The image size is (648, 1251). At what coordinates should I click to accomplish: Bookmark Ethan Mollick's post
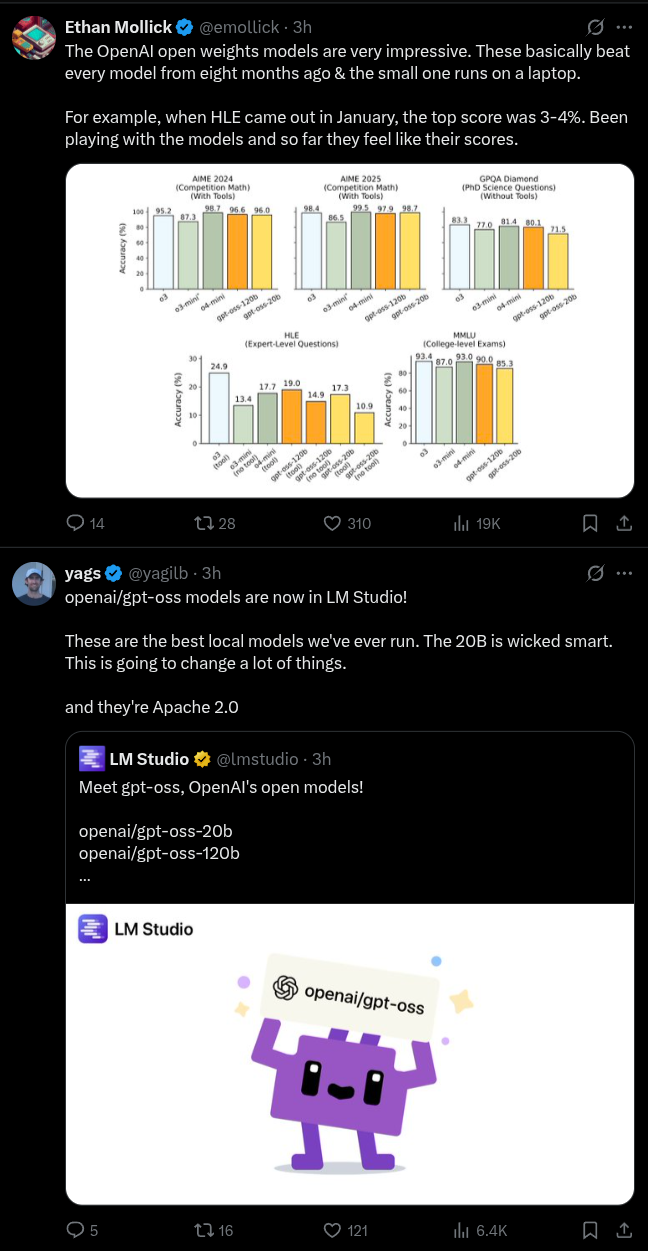[x=590, y=523]
